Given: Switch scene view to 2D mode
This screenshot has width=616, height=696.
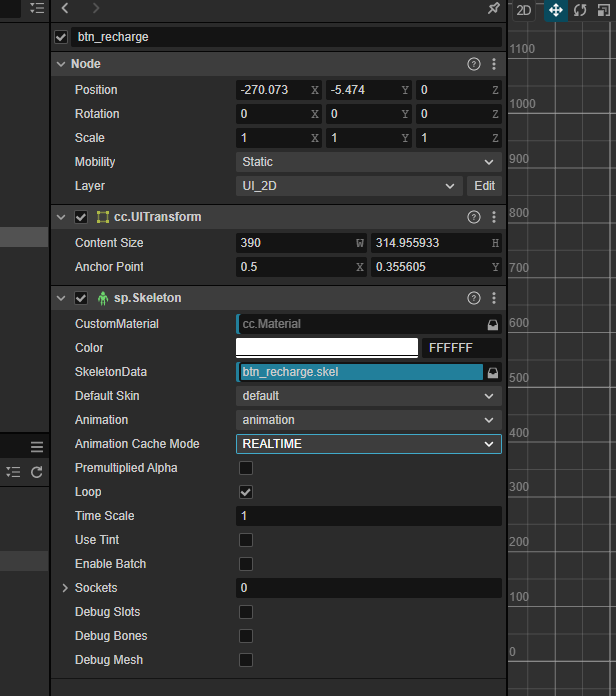Looking at the screenshot, I should click(524, 10).
